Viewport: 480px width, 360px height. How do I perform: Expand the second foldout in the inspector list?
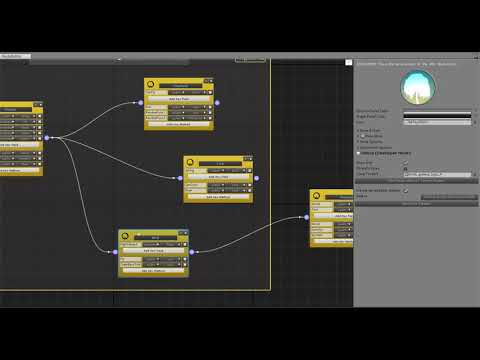tap(358, 136)
